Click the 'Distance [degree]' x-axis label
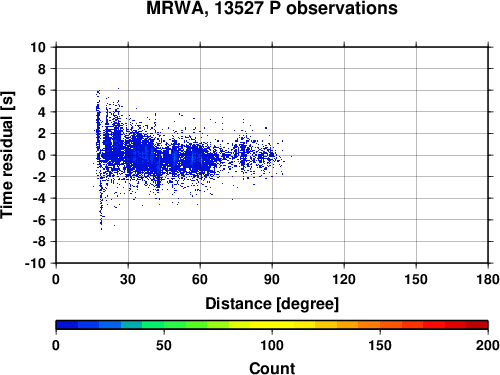Viewport: 500px width, 375px height. click(272, 304)
